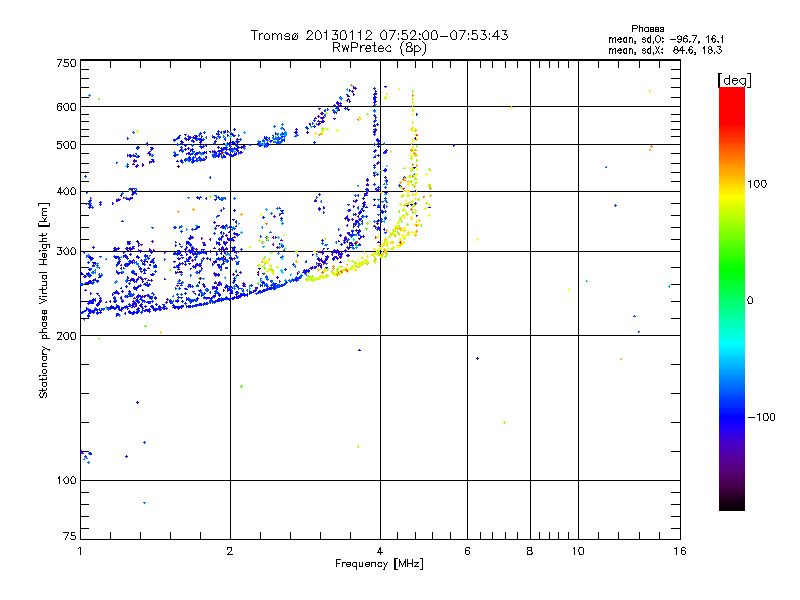Select the 'mean, sd,X: 84.6, 18.3' line

665,50
